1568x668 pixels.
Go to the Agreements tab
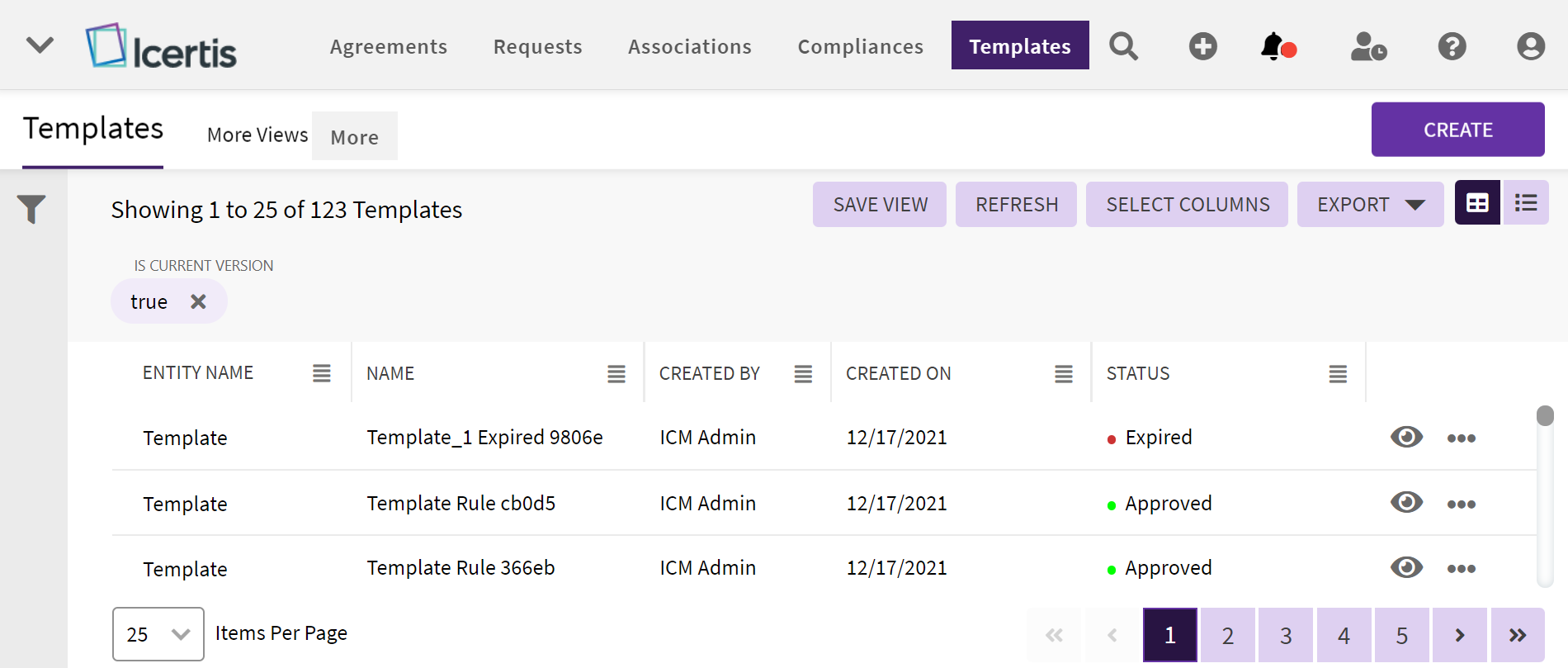389,46
